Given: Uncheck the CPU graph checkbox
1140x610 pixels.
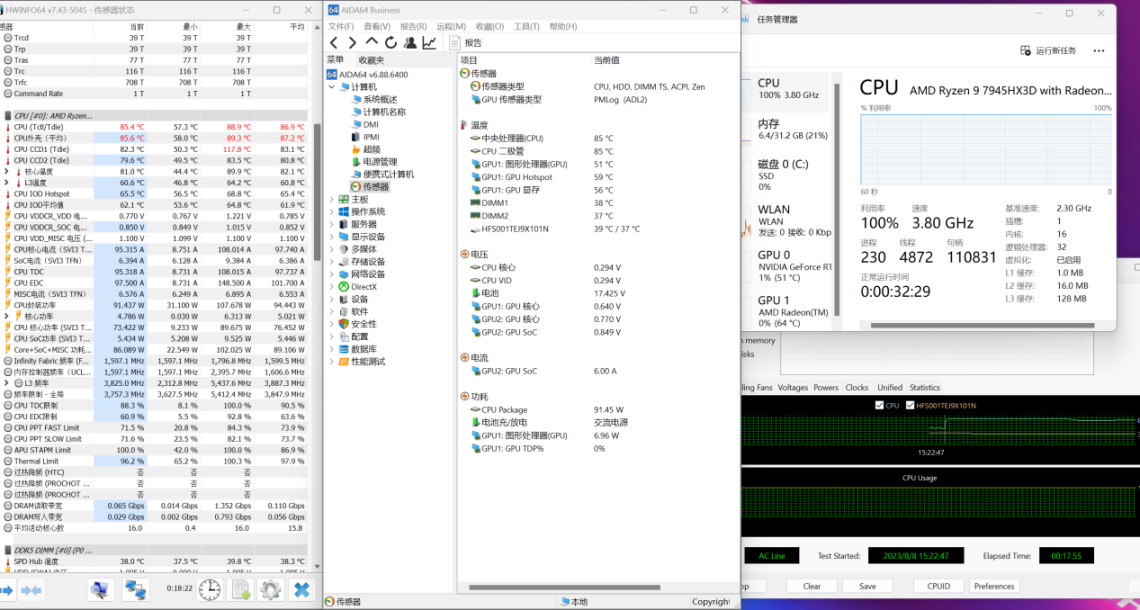Looking at the screenshot, I should coord(880,406).
